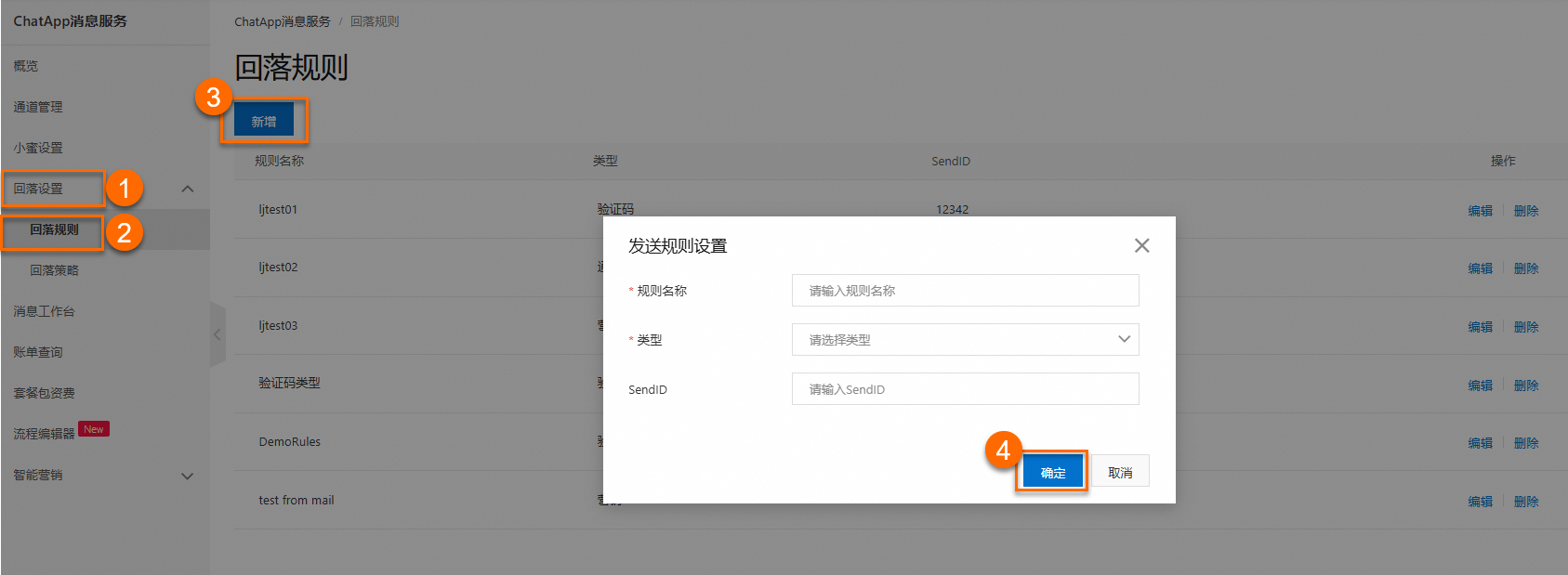The width and height of the screenshot is (1568, 575).
Task: Click the ljtest03 rule name
Action: click(x=278, y=325)
